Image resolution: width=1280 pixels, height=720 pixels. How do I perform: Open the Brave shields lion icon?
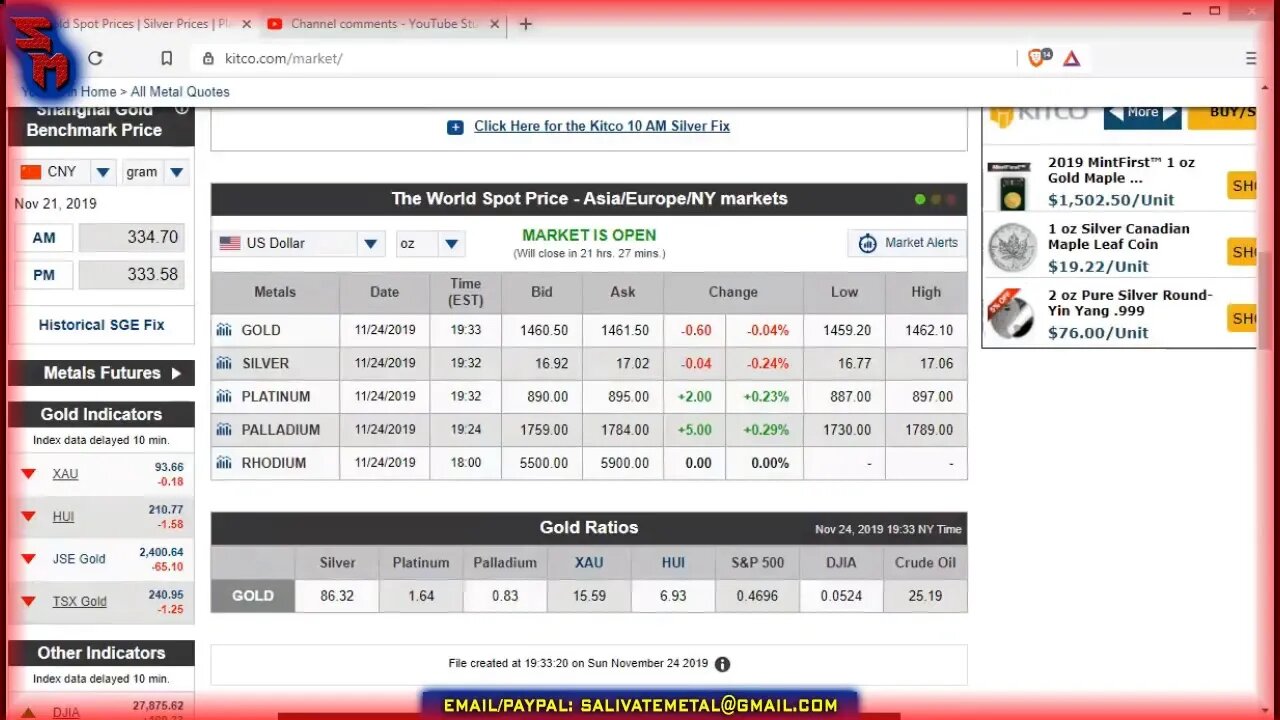coord(1037,58)
